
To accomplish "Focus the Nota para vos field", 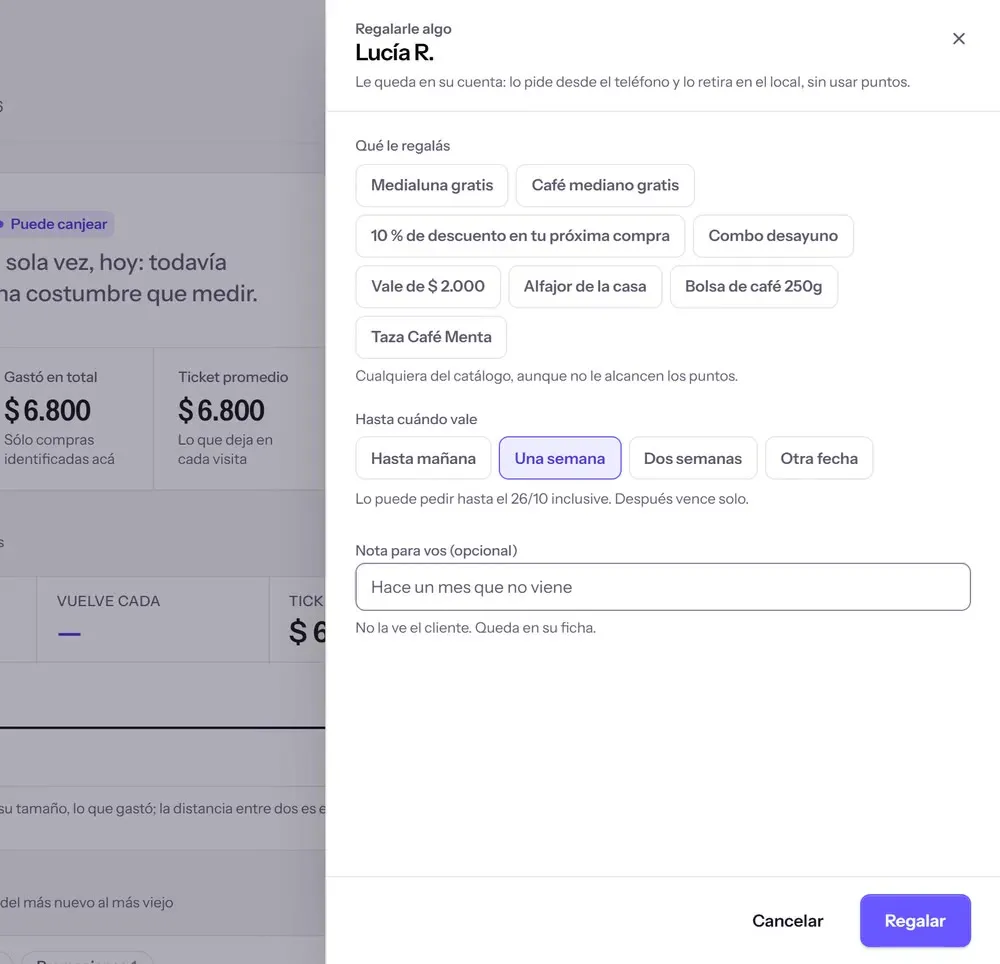I will 663,587.
